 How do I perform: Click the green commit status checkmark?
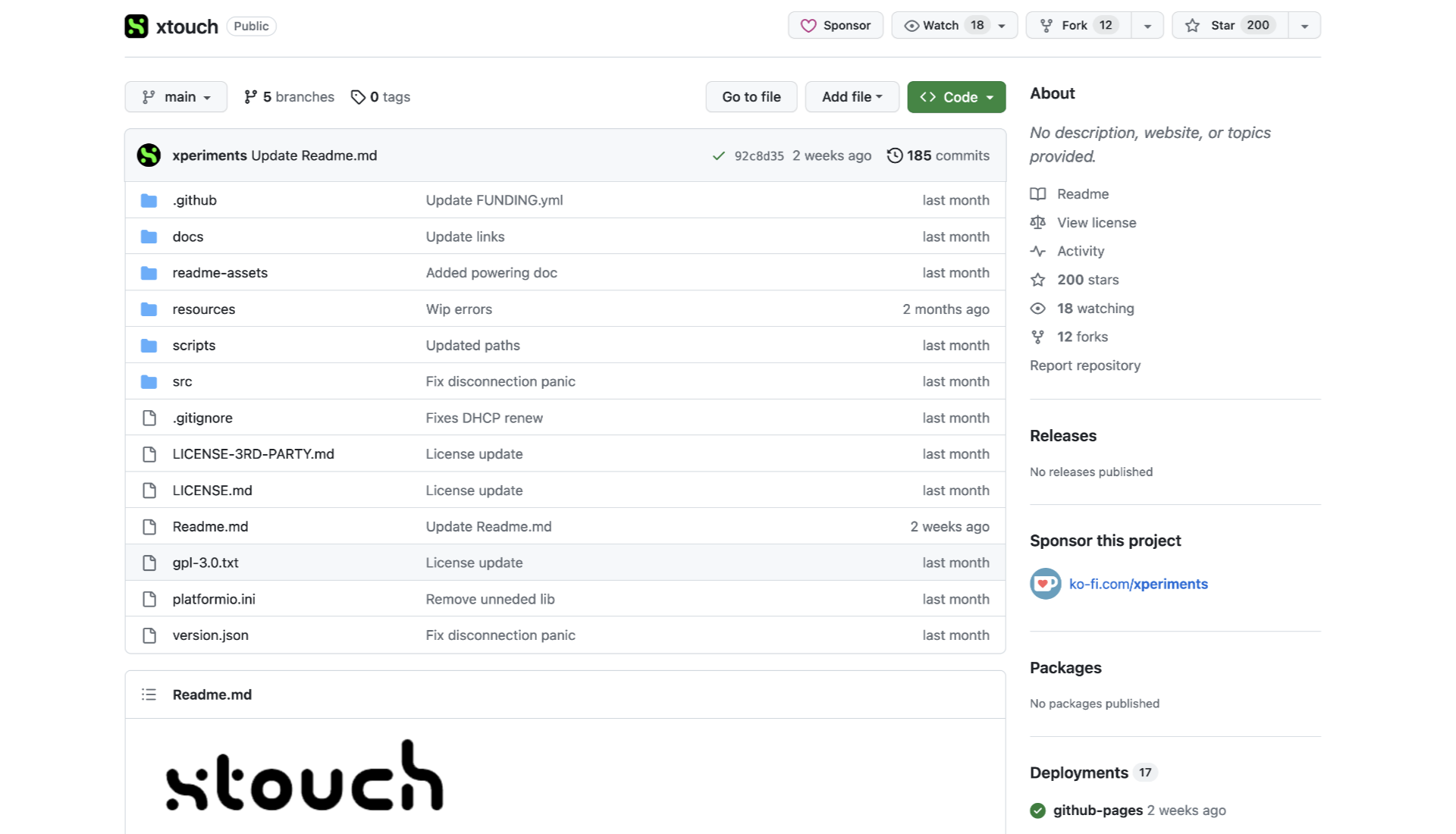pos(719,156)
